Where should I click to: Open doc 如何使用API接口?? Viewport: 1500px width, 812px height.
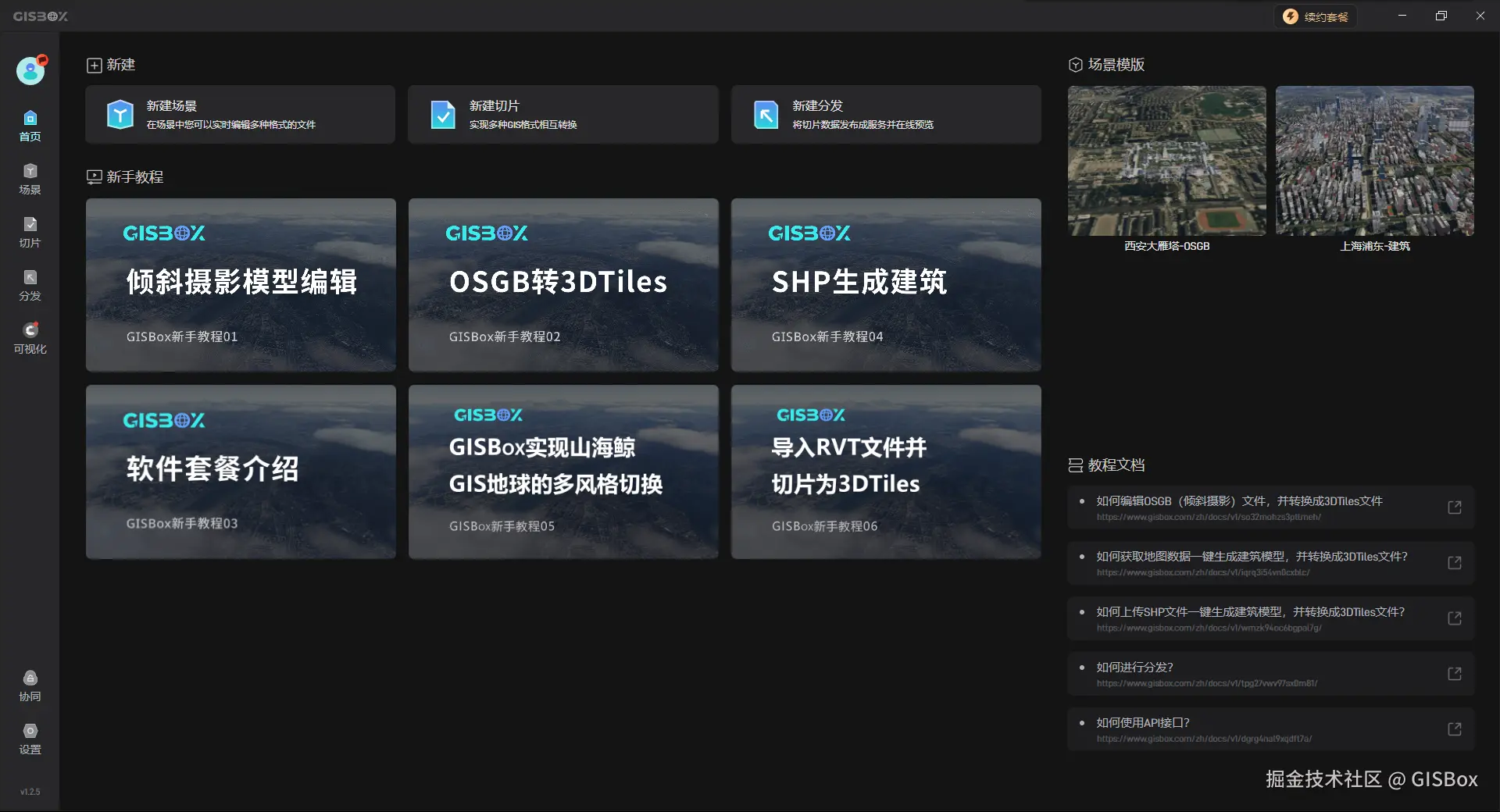(1271, 729)
